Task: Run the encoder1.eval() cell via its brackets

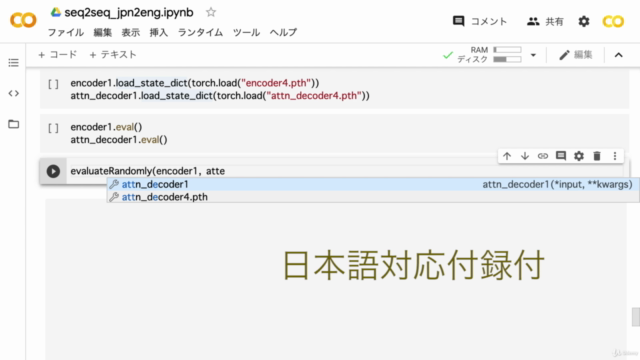Action: [x=53, y=128]
